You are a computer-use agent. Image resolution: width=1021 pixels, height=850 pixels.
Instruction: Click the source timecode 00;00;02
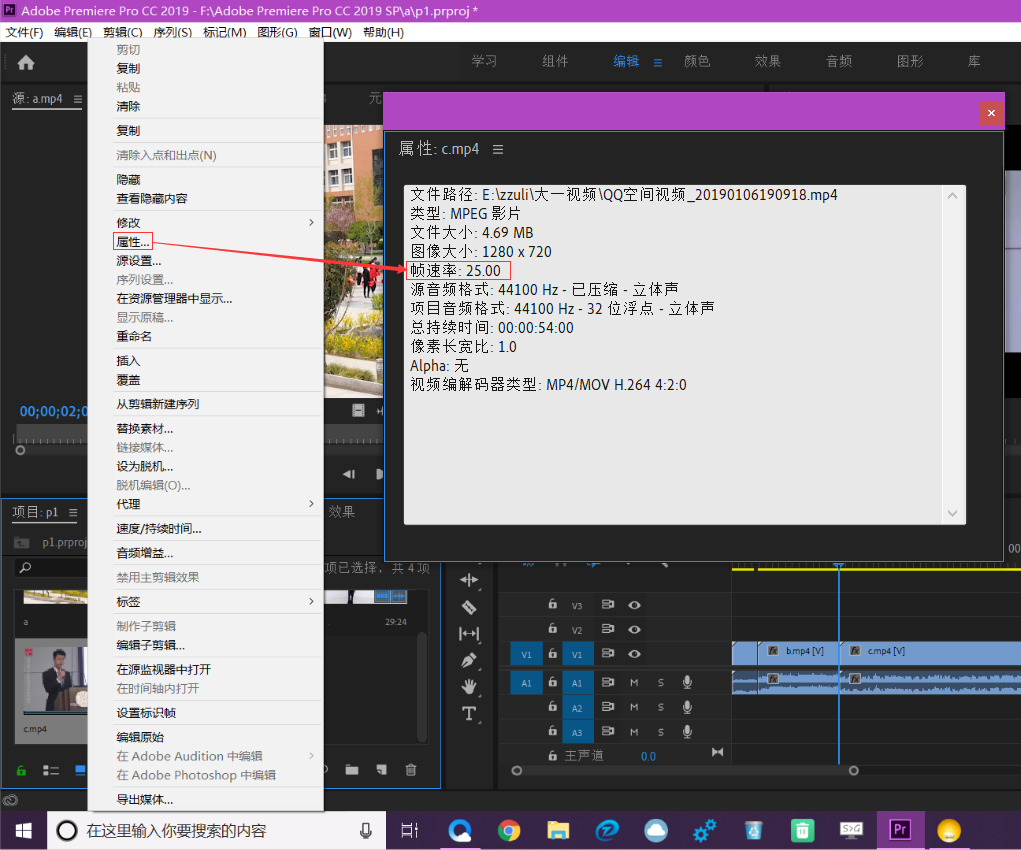coord(53,412)
